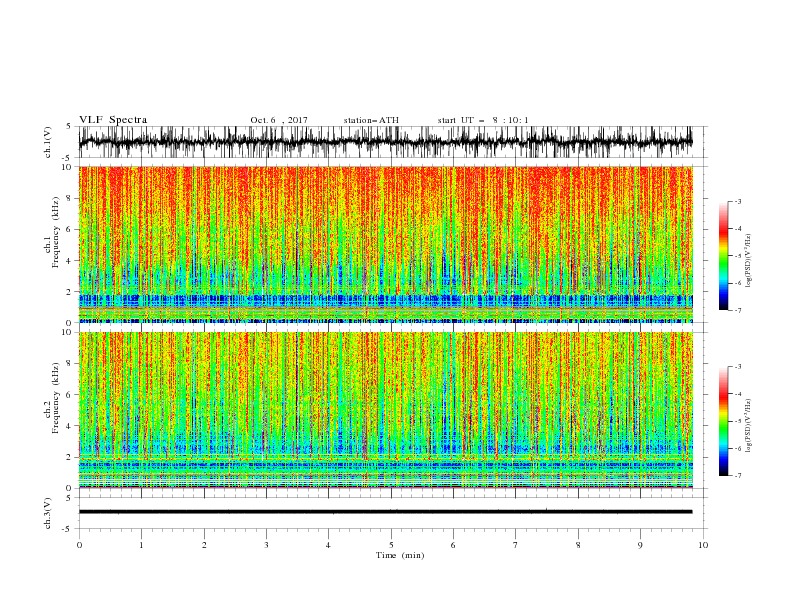Click the '9' tick on the Time axis

point(640,545)
